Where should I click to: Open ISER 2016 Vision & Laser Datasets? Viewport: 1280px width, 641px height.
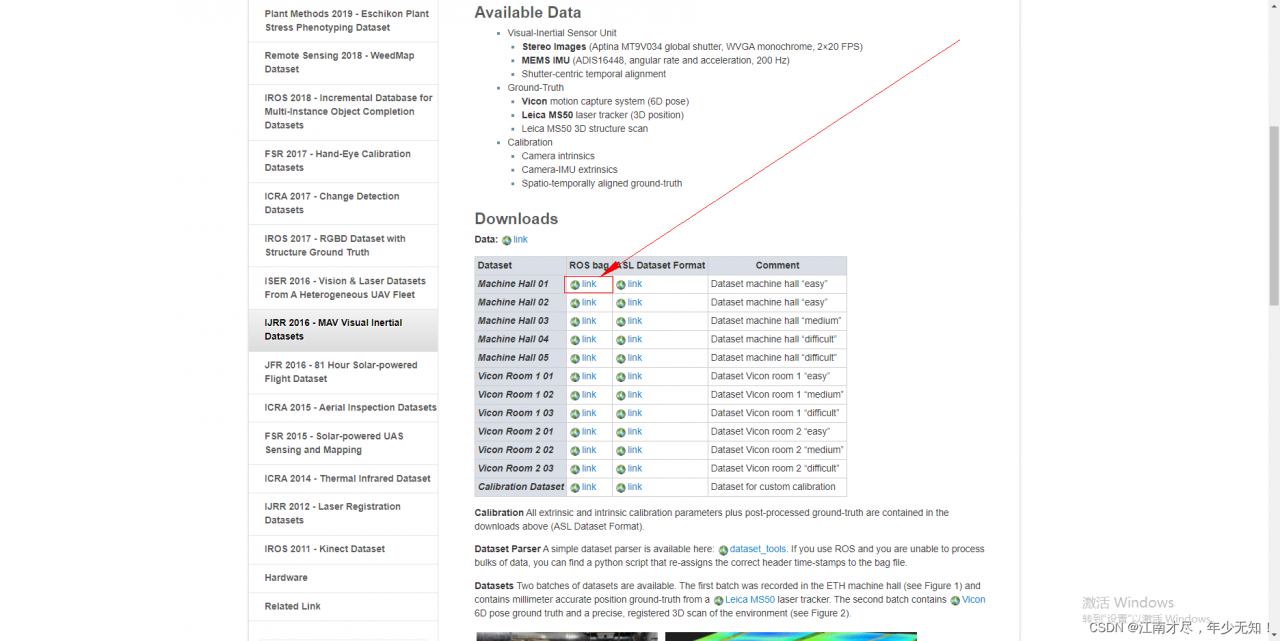[x=343, y=288]
